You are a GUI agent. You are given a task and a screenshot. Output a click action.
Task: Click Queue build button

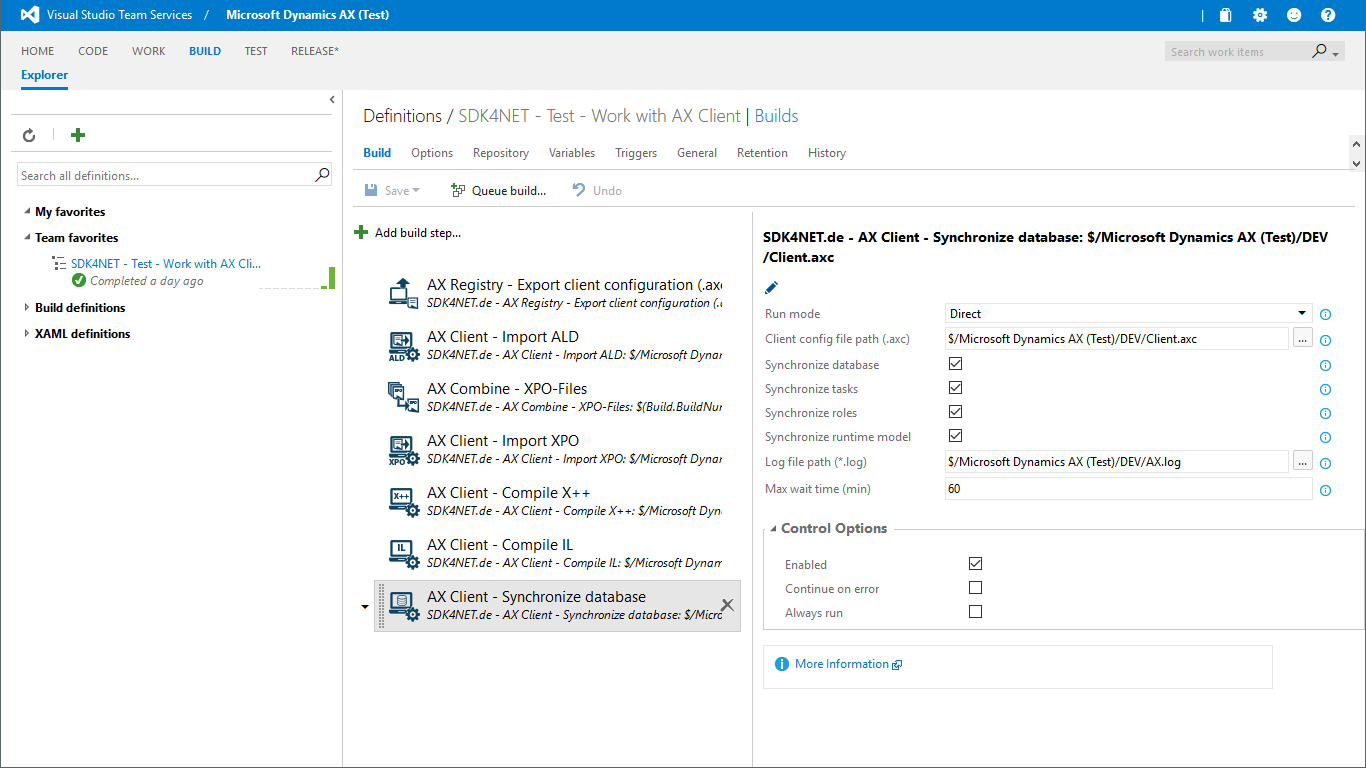tap(498, 191)
